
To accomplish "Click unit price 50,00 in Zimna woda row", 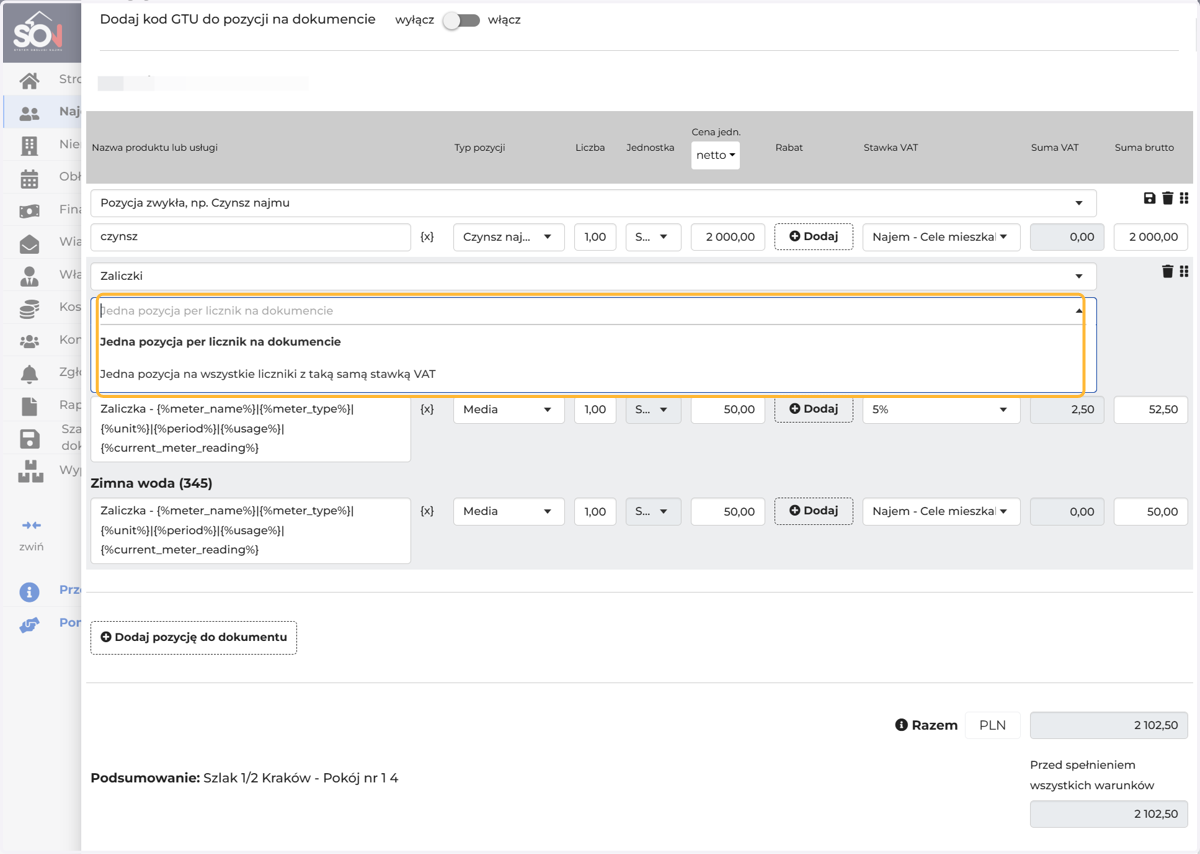I will [728, 511].
